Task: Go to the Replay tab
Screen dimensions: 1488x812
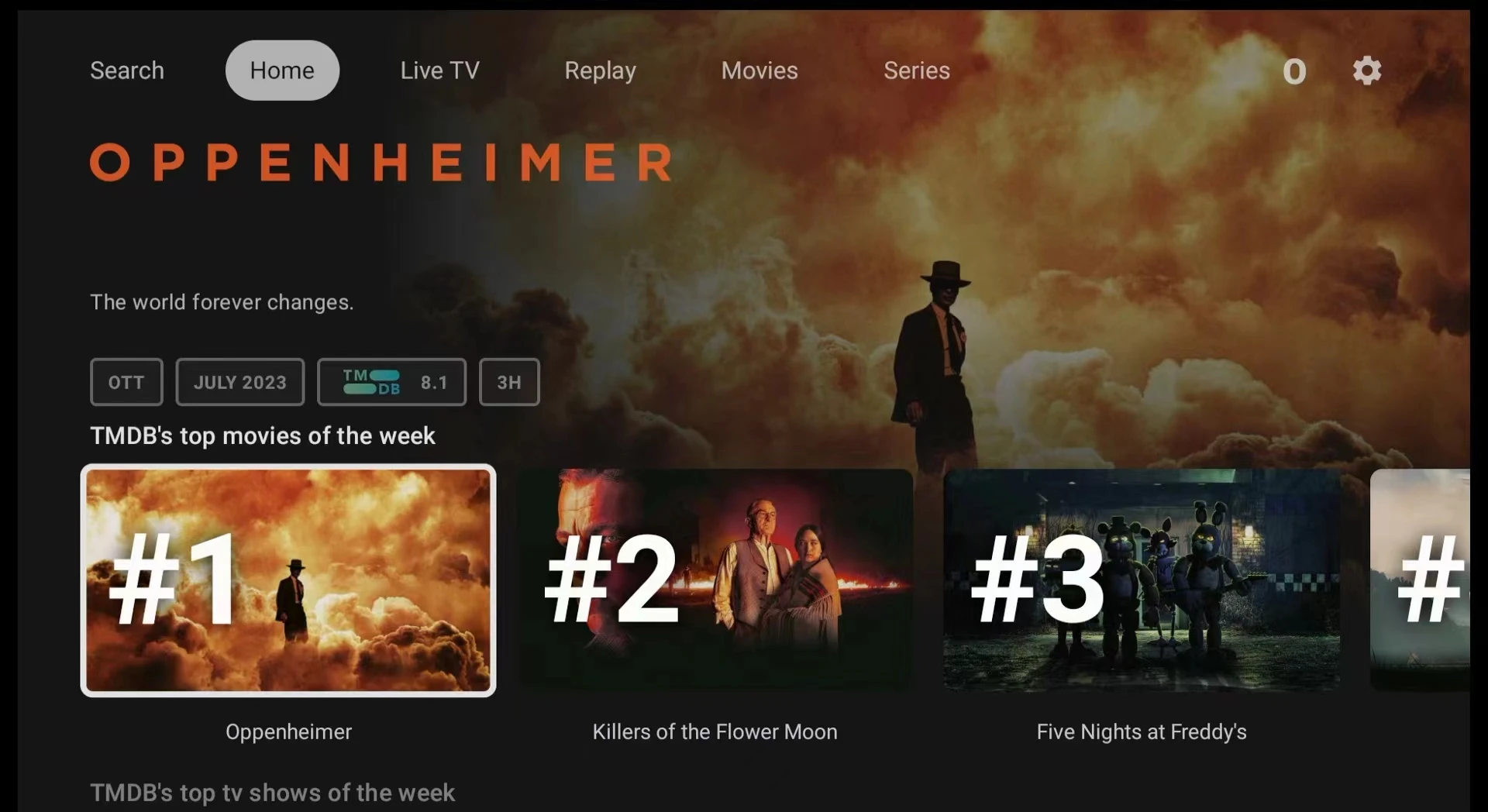Action: coord(600,71)
